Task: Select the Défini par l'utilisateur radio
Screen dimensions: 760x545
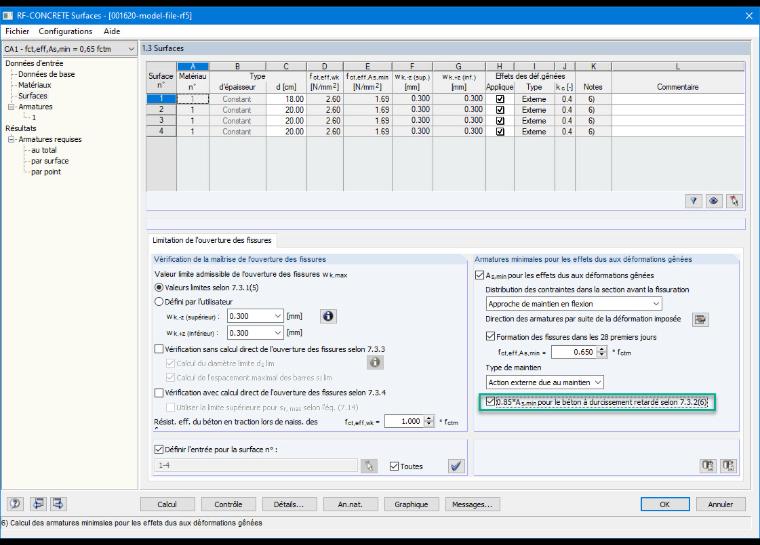Action: click(158, 302)
